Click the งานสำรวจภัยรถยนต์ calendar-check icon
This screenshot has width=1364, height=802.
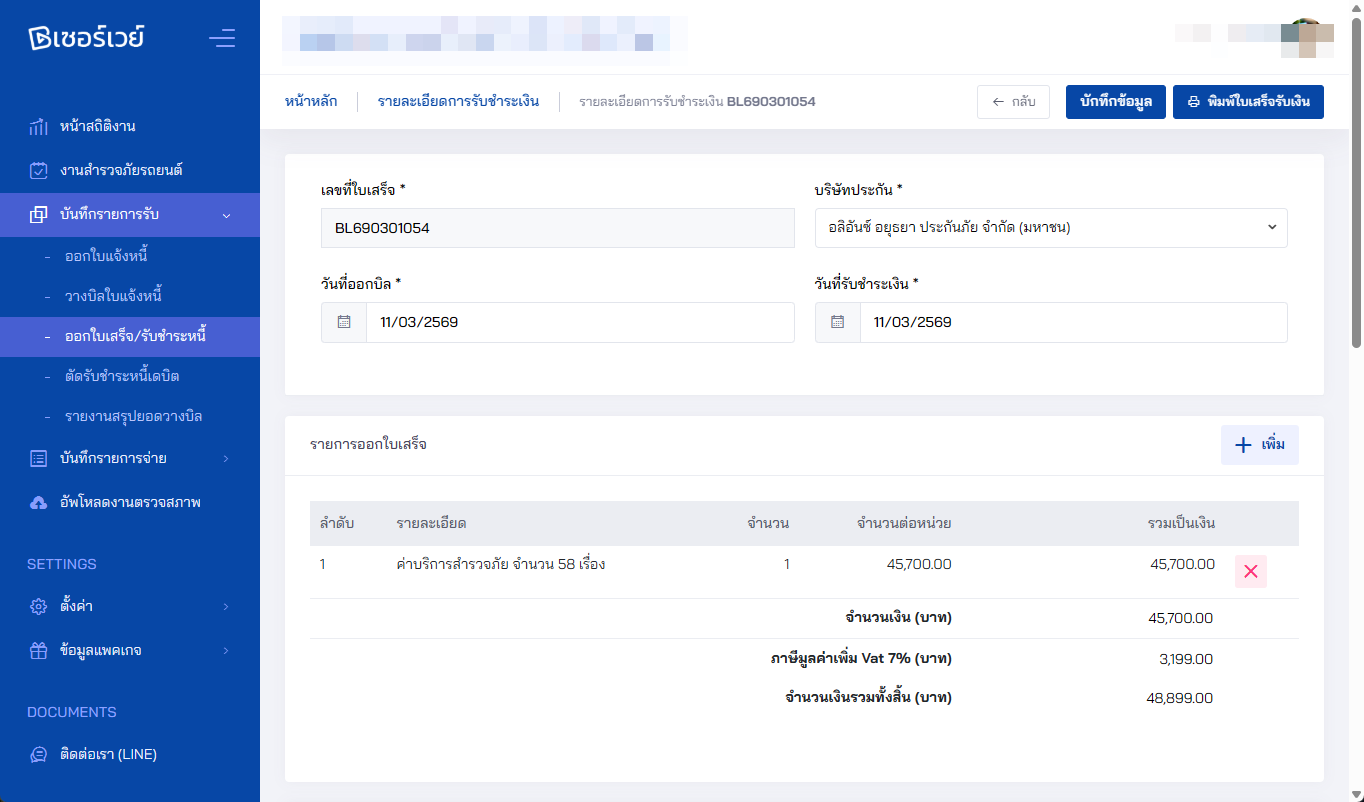(x=38, y=171)
